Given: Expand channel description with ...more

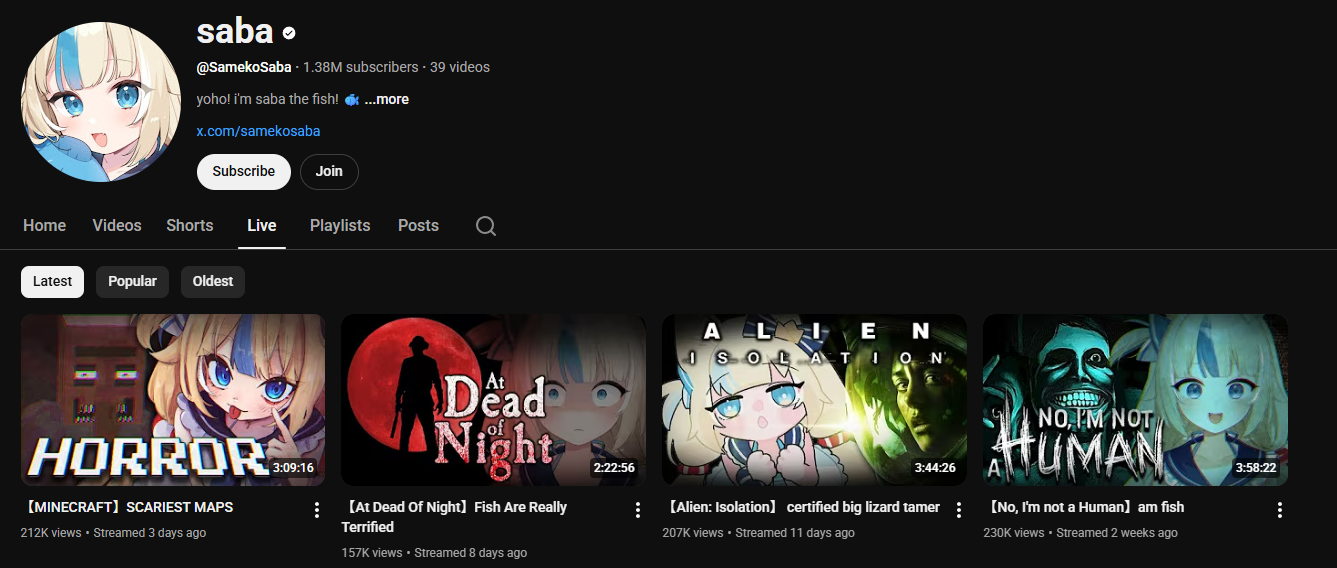Looking at the screenshot, I should tap(387, 99).
